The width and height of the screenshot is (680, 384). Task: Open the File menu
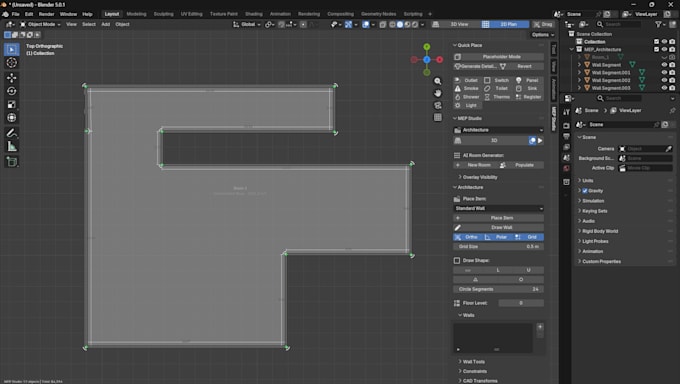click(x=16, y=14)
